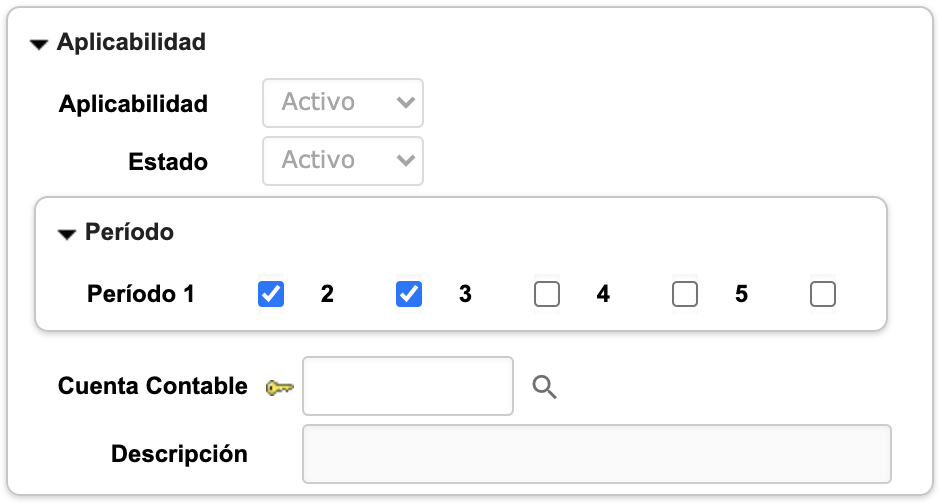Uncheck the period 2 checkbox
The image size is (942, 504).
(x=409, y=294)
